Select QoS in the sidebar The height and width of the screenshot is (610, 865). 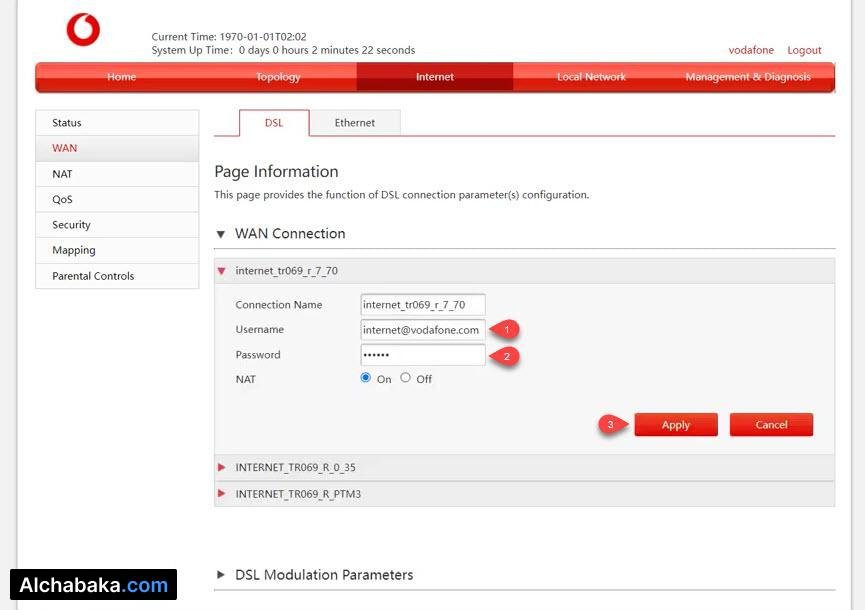61,199
